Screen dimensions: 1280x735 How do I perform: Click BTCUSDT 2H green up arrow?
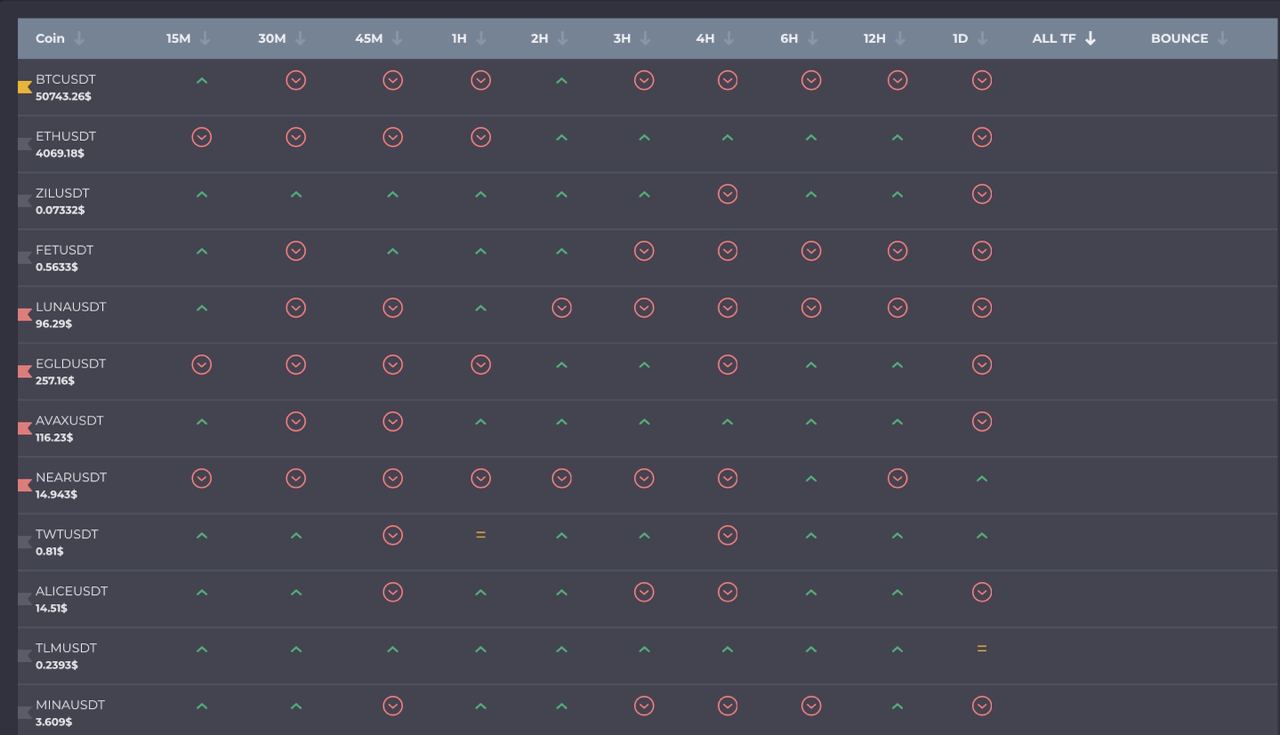click(562, 80)
